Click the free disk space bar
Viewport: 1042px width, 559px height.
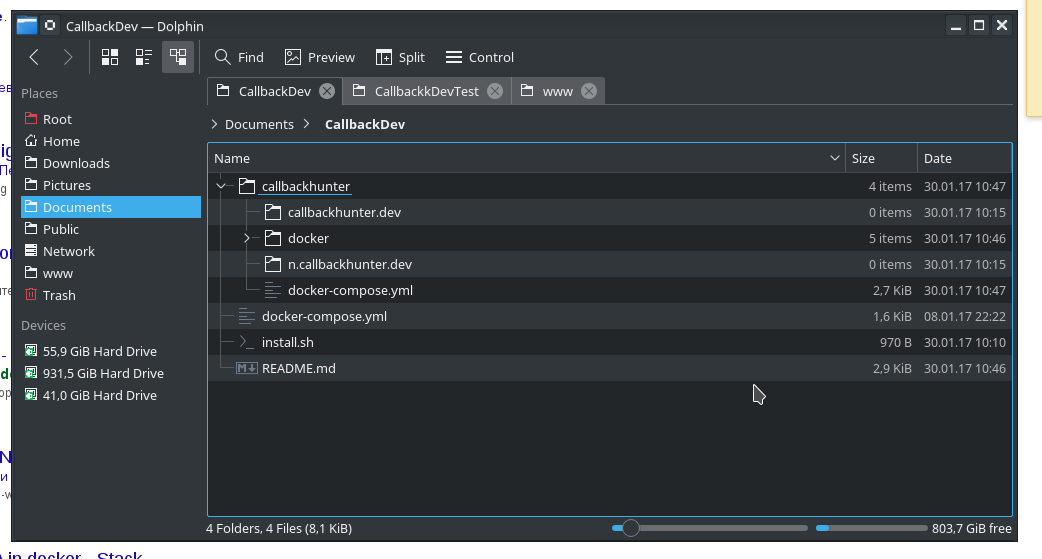[871, 528]
